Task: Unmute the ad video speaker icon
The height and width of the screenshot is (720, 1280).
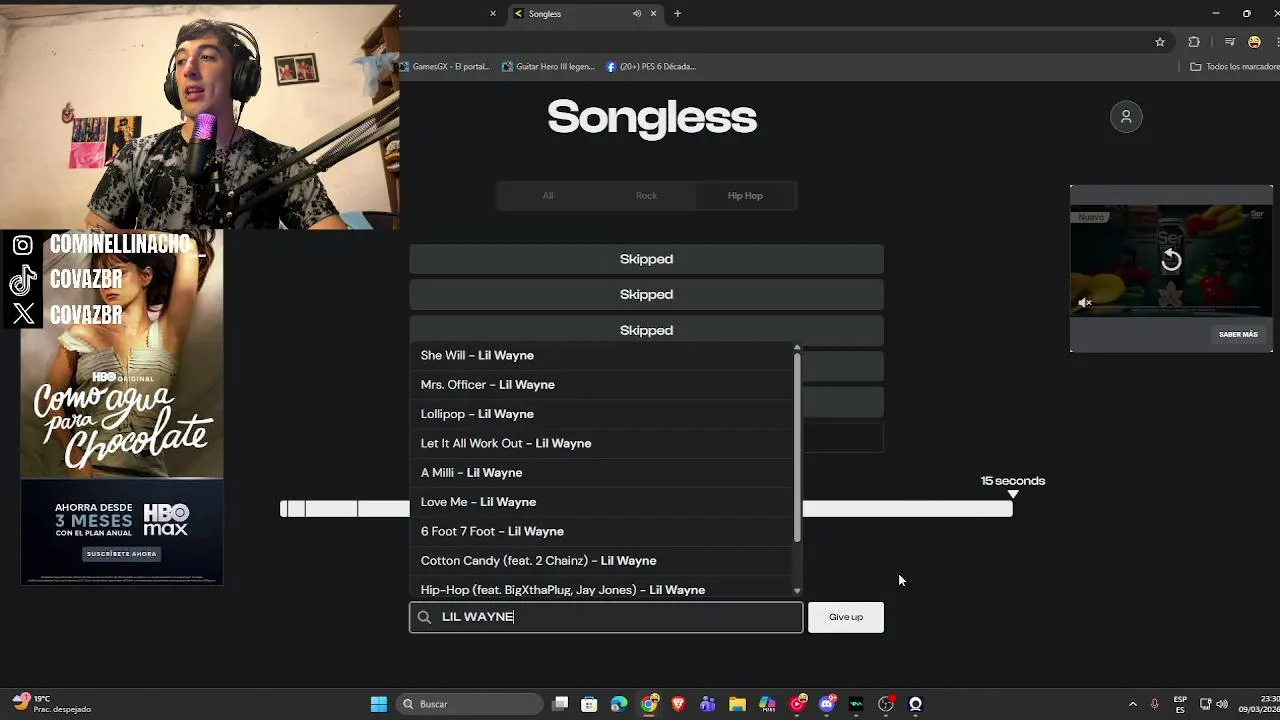Action: [x=1085, y=302]
